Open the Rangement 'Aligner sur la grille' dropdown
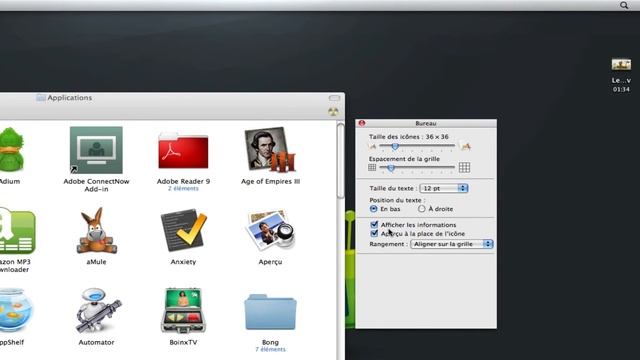This screenshot has height=360, width=640. point(452,244)
